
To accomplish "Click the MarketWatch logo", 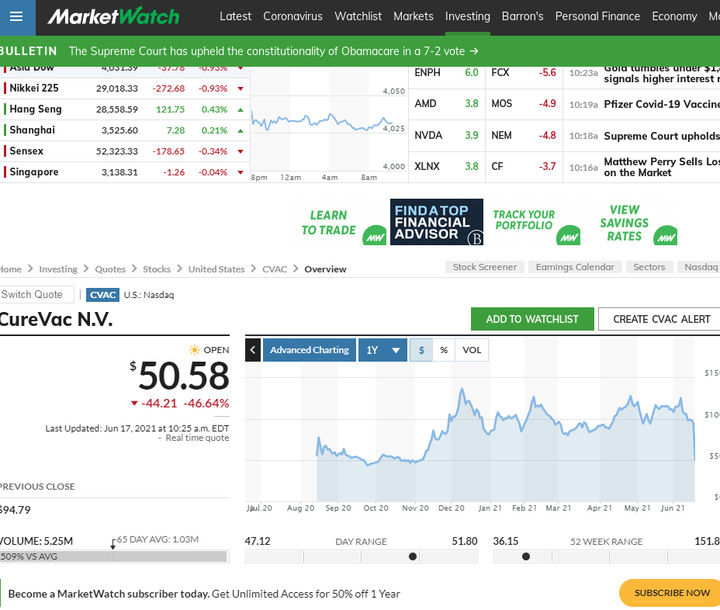I will point(113,17).
